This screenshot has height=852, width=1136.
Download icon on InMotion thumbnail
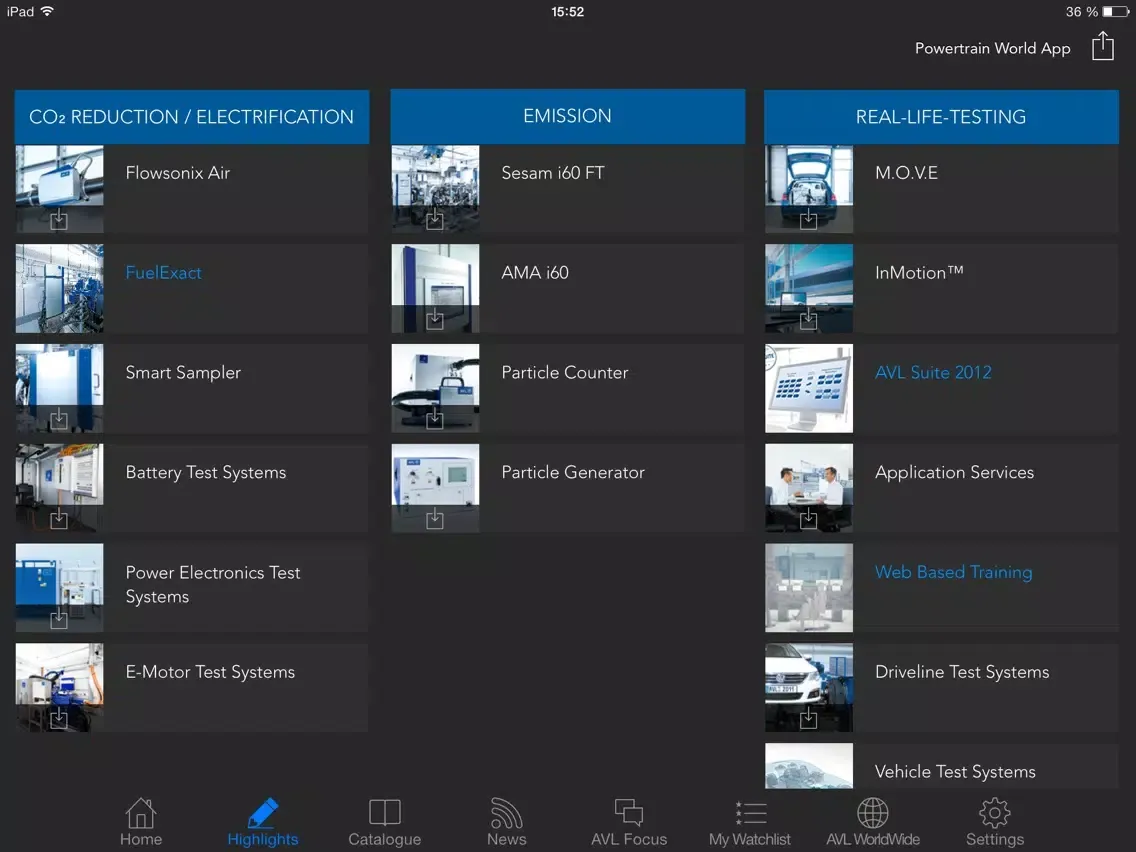[809, 319]
